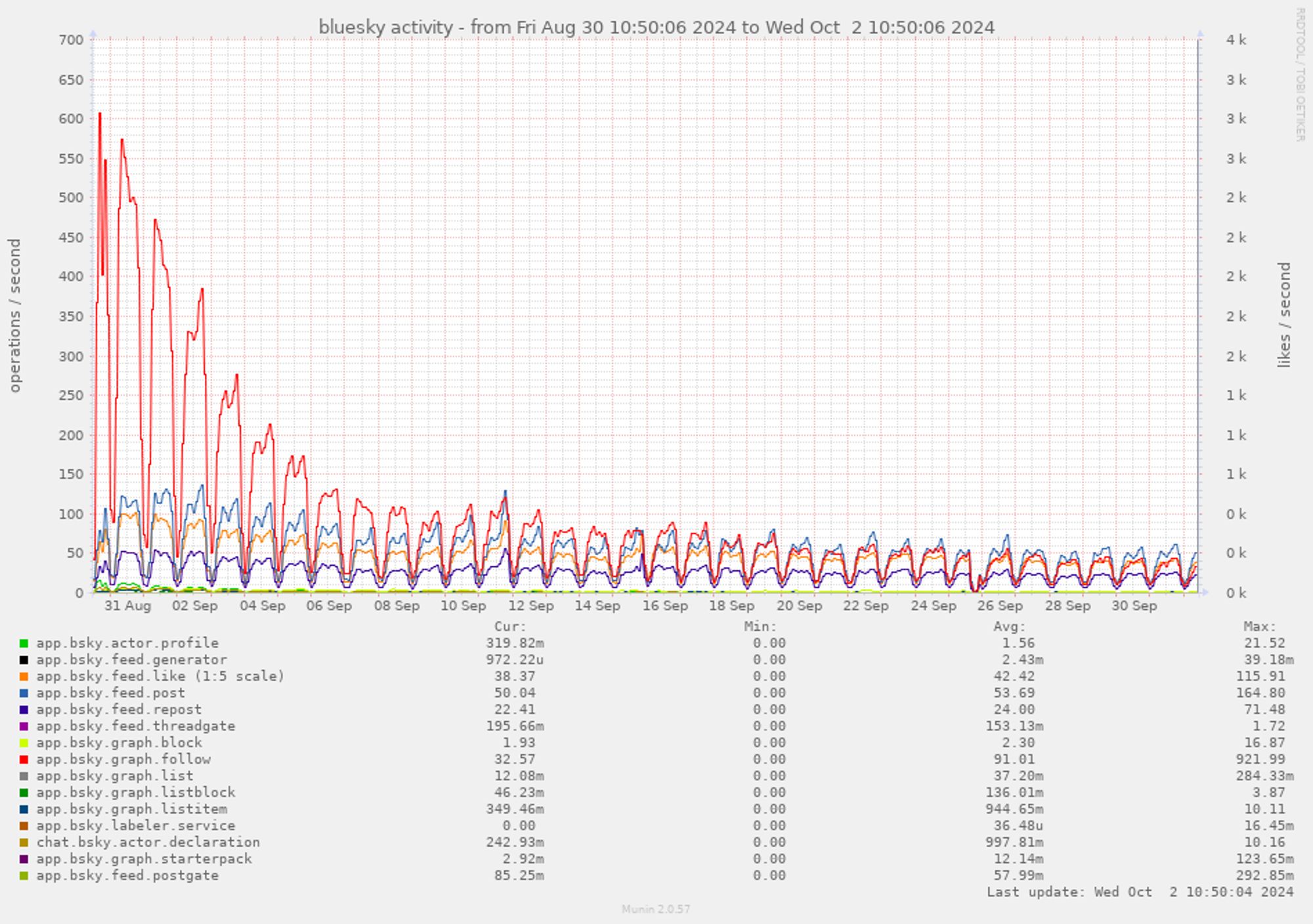Click the red app.bsky.graph.follow swatch
Screen dimensions: 1313x924
coord(24,760)
